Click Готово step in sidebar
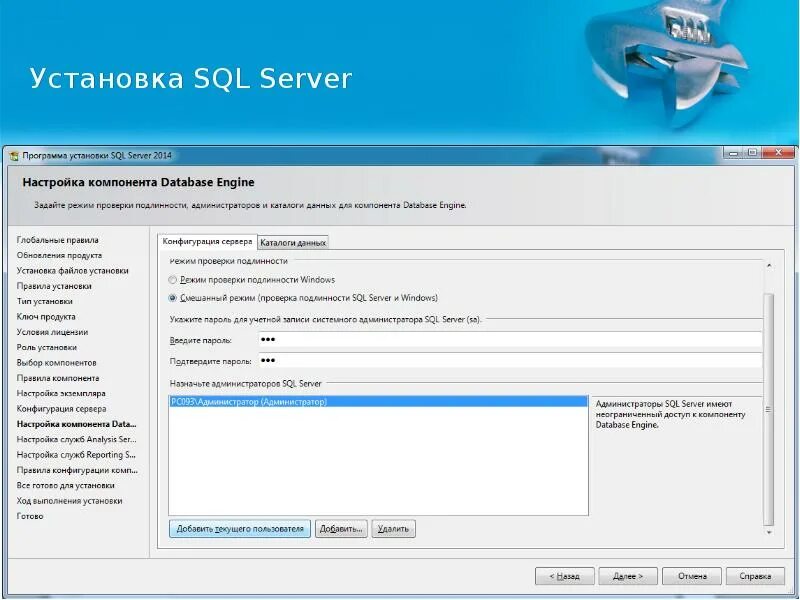This screenshot has width=800, height=600. coord(30,516)
